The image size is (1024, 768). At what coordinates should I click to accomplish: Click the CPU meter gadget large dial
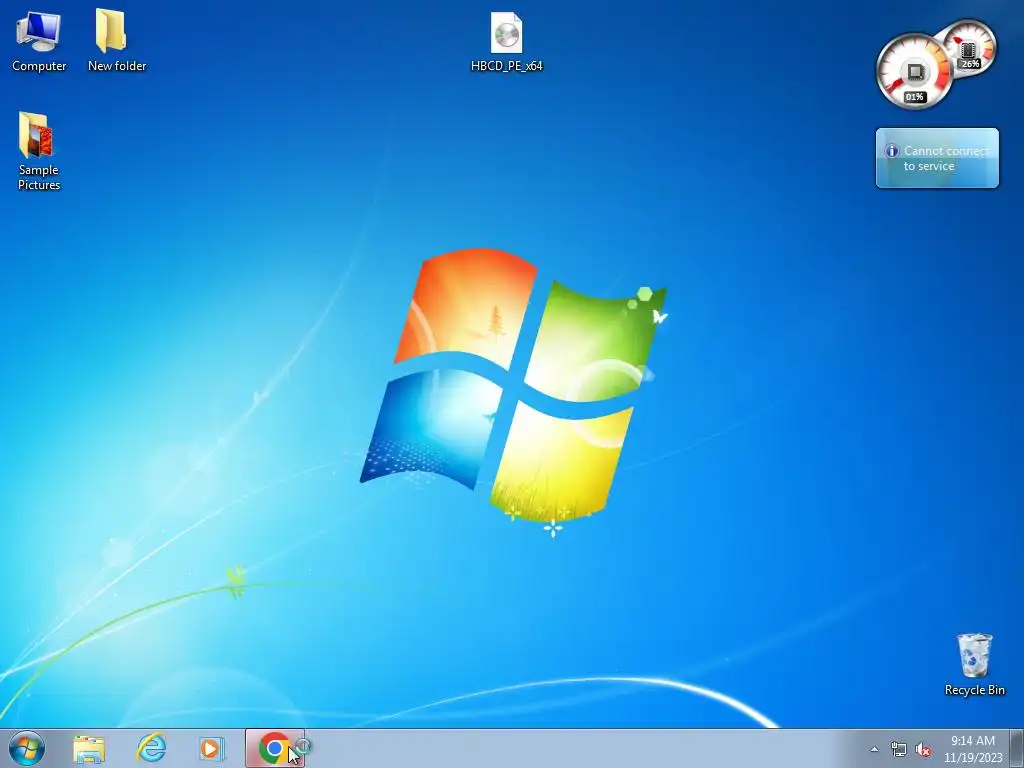[914, 71]
